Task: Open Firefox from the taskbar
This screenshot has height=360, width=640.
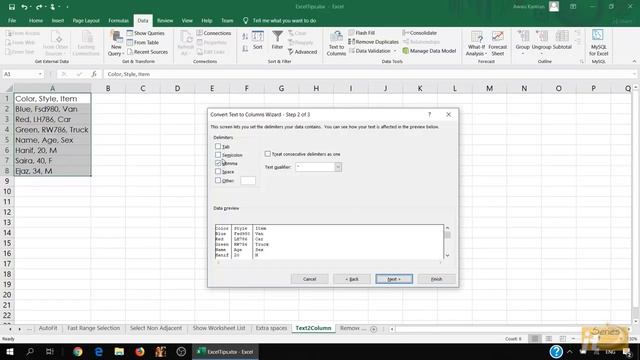Action: click(140, 351)
